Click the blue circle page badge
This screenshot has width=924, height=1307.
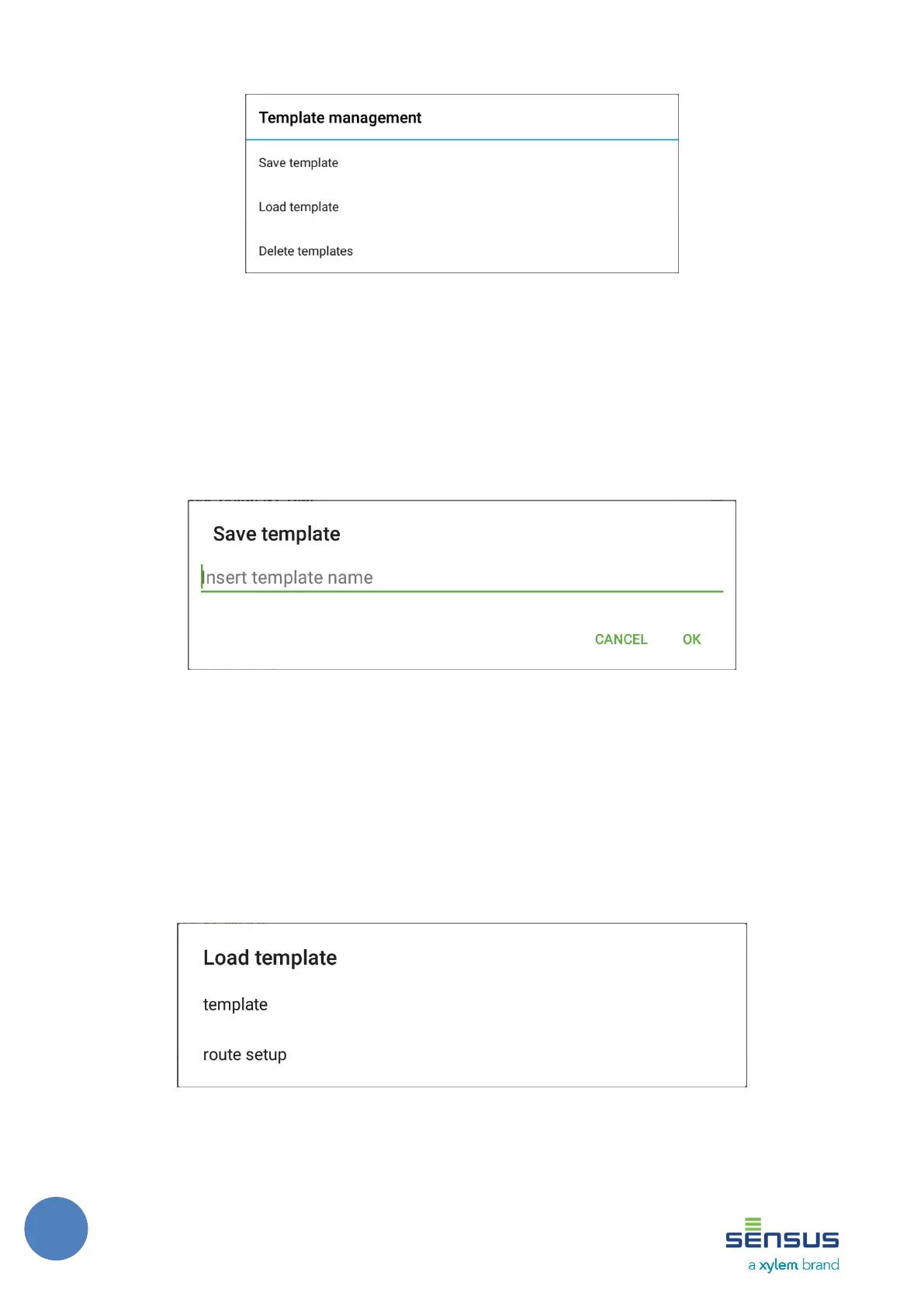56,1229
